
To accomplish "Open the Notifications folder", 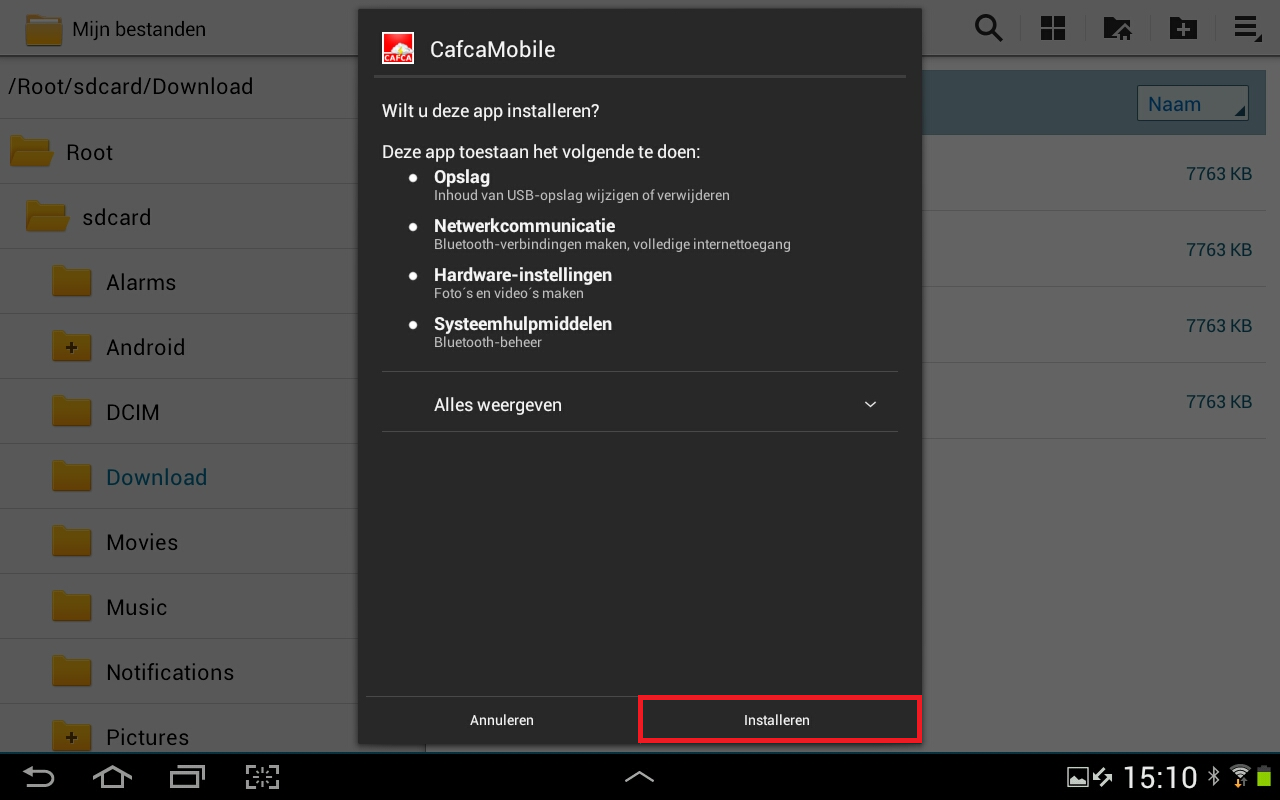I will pyautogui.click(x=178, y=672).
